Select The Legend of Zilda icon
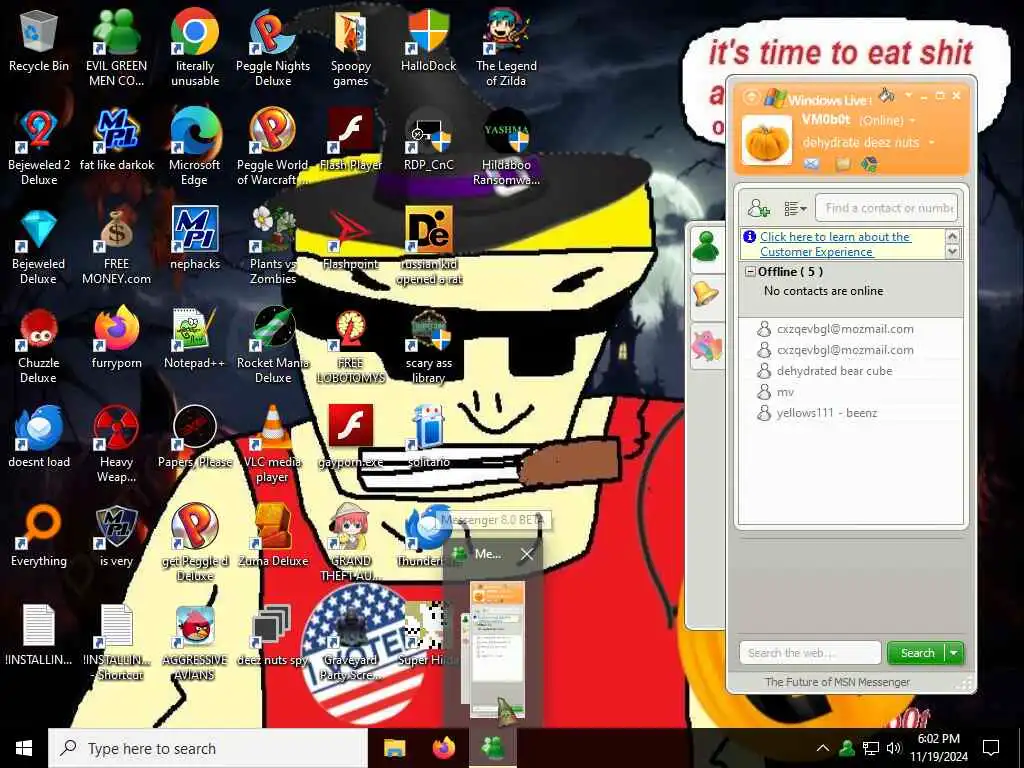1024x768 pixels. (x=506, y=47)
